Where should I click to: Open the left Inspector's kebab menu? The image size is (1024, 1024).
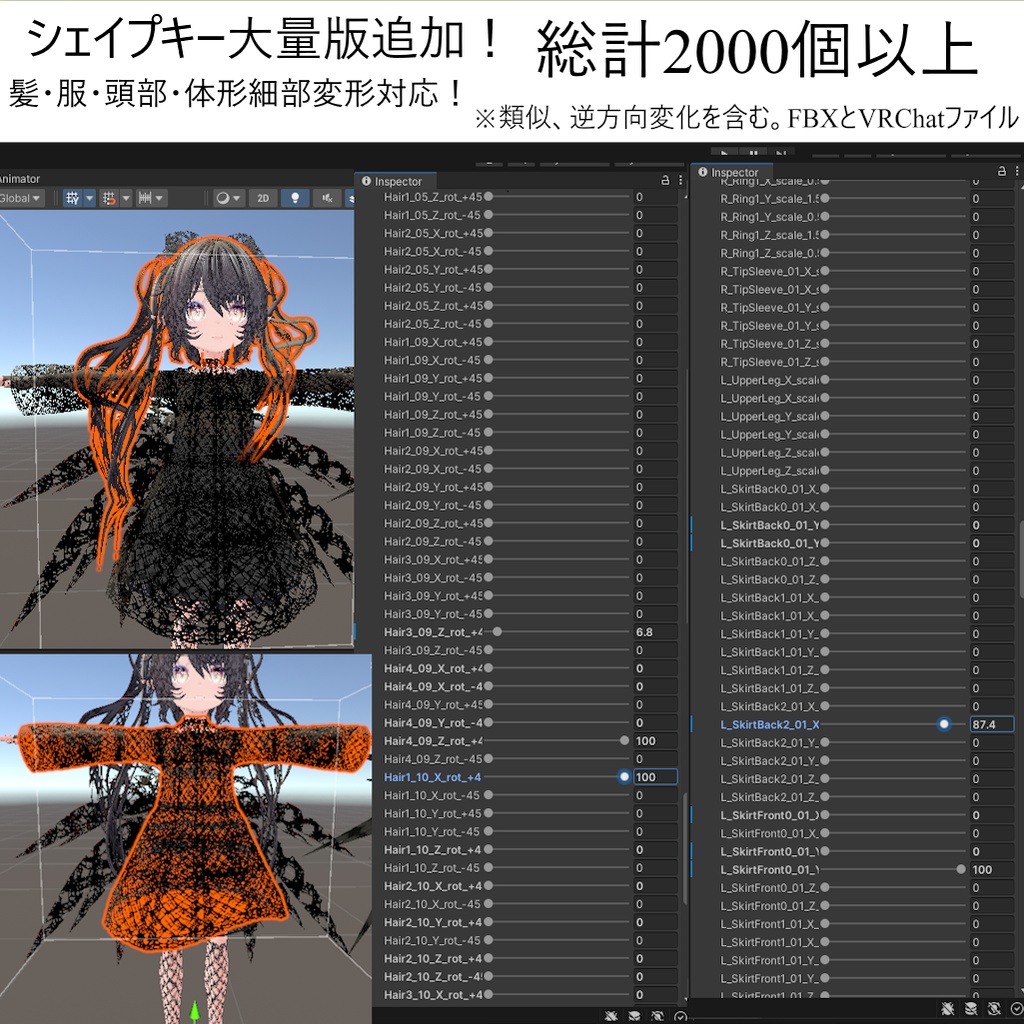click(680, 180)
